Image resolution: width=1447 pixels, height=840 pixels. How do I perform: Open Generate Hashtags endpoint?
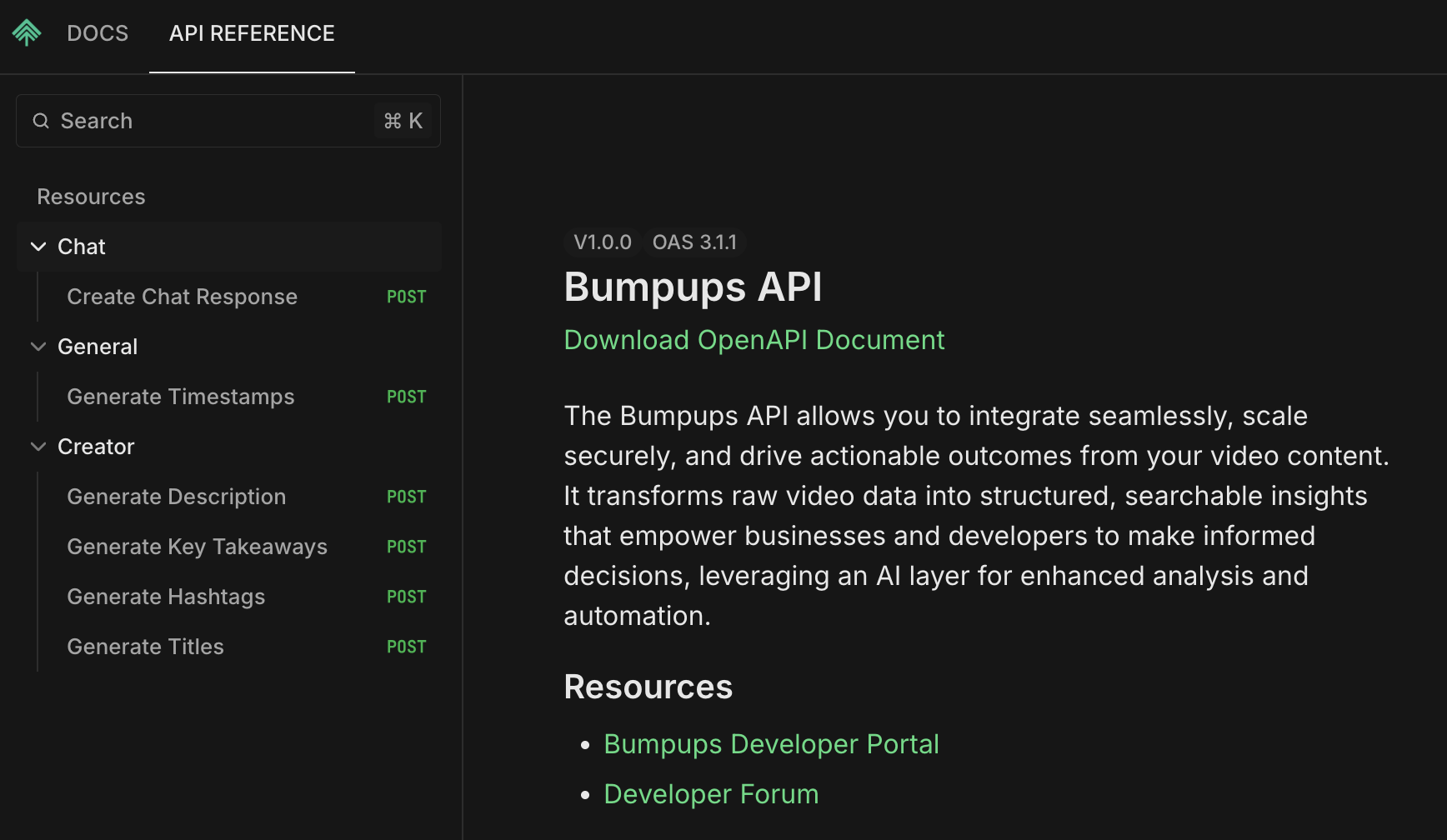tap(167, 597)
